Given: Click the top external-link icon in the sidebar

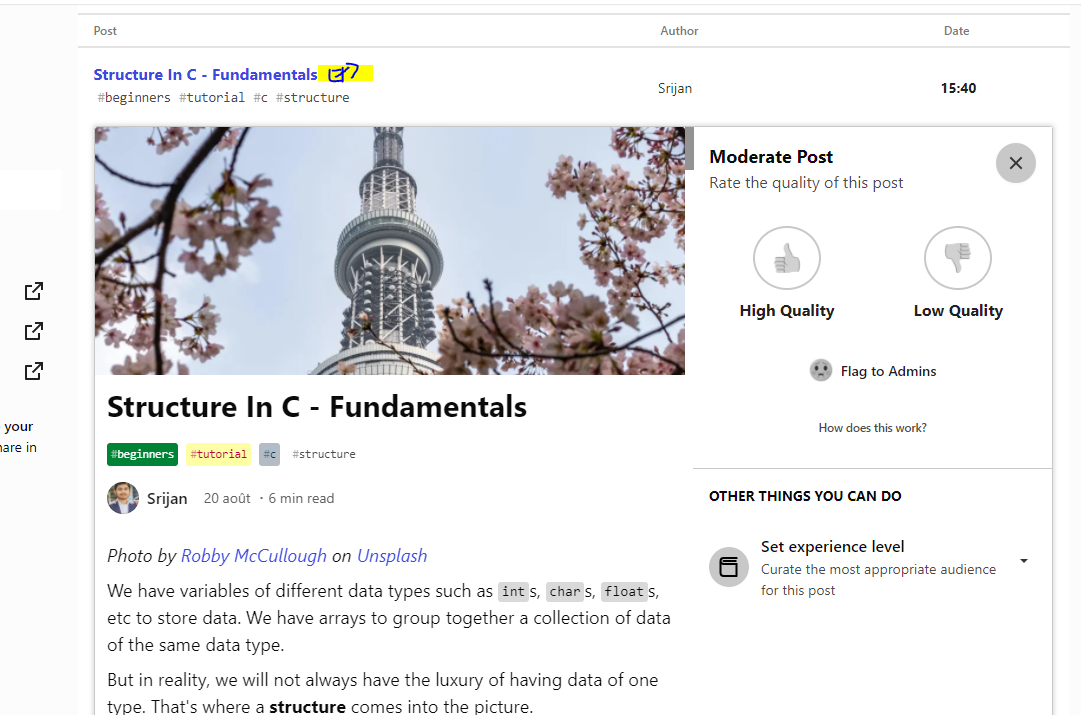Looking at the screenshot, I should pos(33,291).
